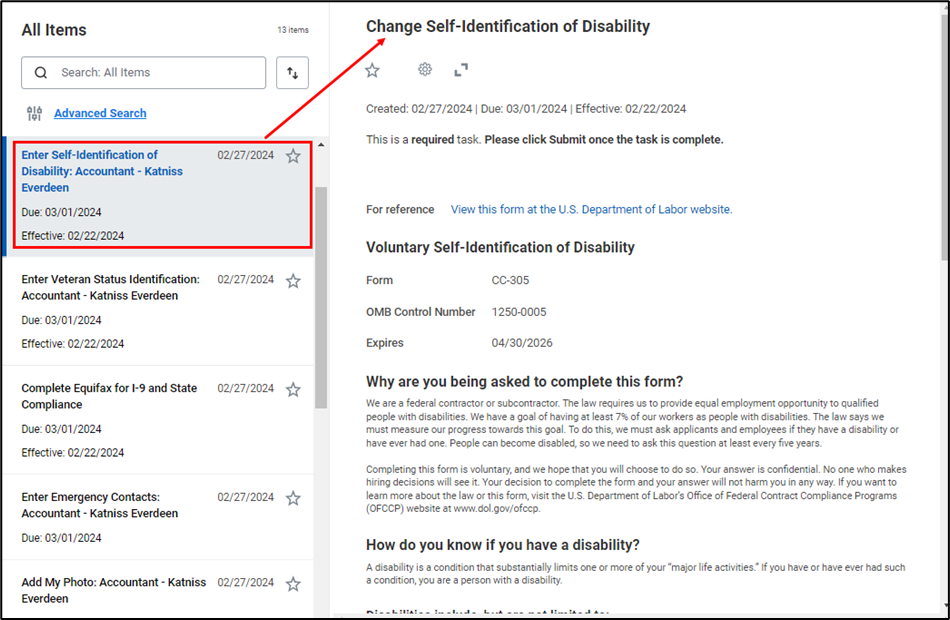View form at U.S. Department of Labor website
This screenshot has width=950, height=620.
(591, 210)
